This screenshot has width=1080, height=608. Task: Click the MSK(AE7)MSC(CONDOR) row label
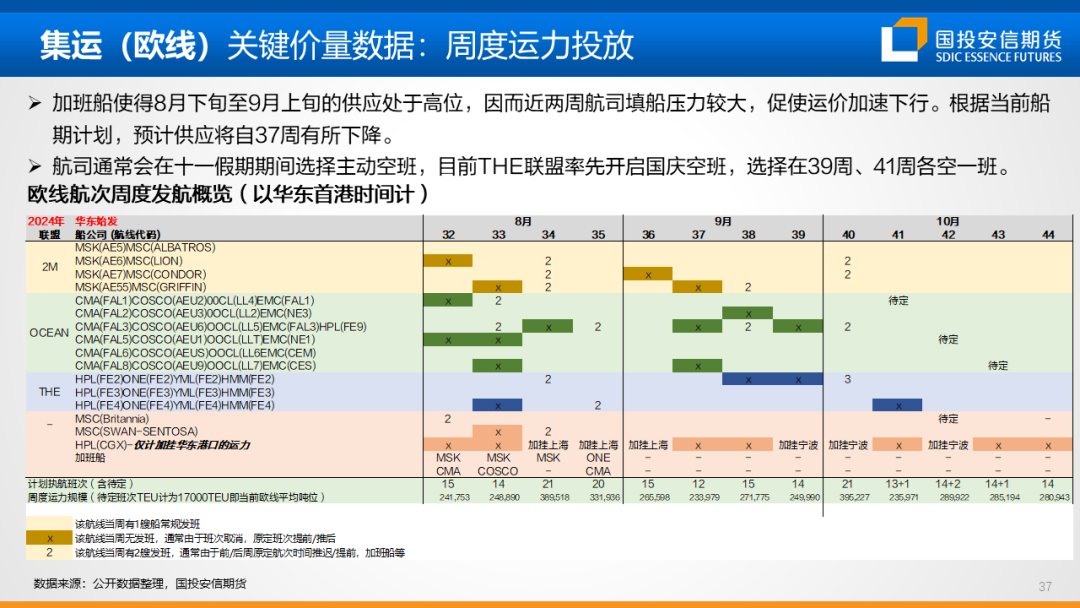(x=141, y=274)
